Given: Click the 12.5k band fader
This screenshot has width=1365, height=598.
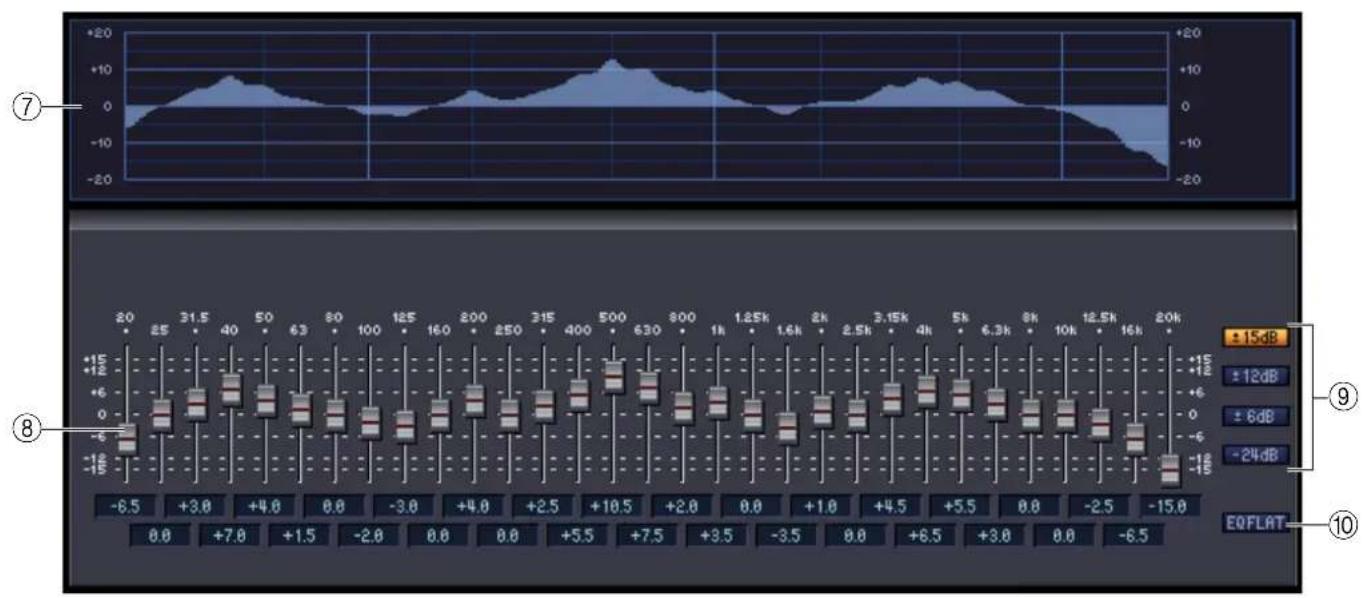Looking at the screenshot, I should (1099, 422).
